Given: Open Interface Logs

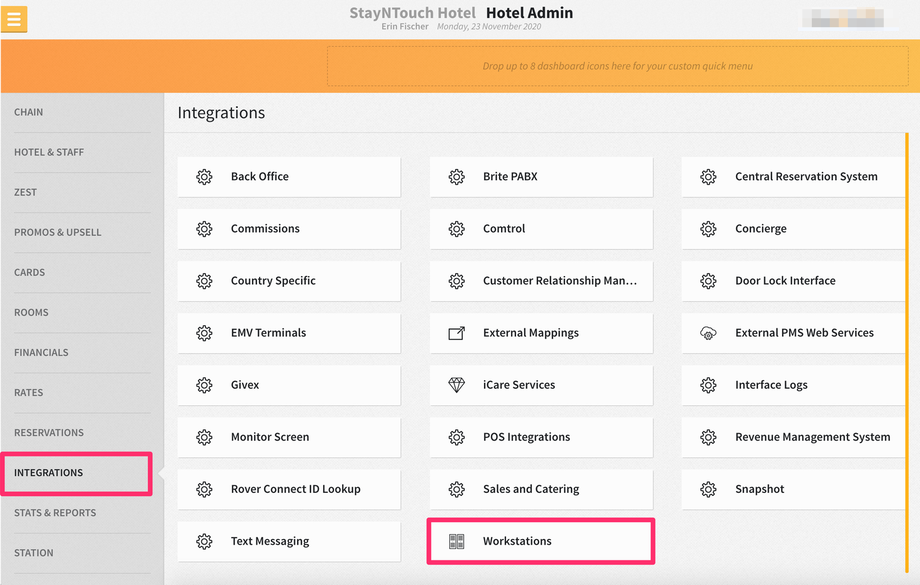Looking at the screenshot, I should [x=793, y=385].
